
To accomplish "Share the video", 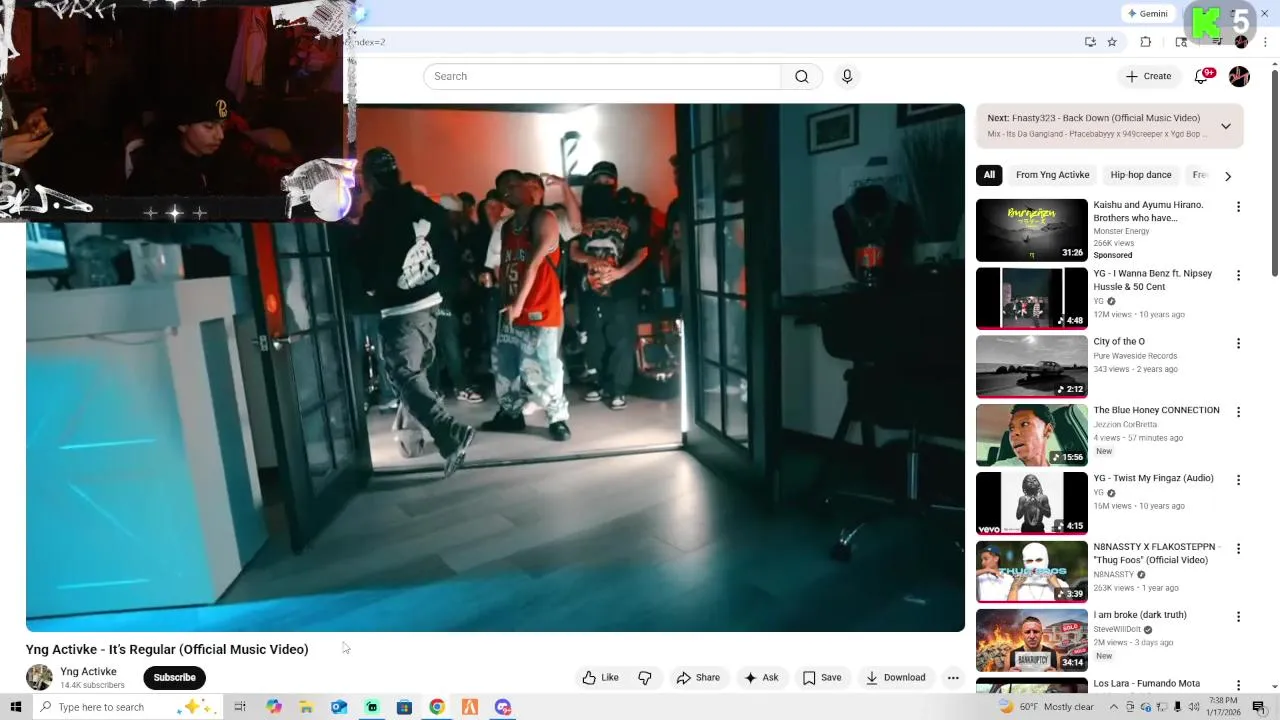I will click(x=698, y=677).
